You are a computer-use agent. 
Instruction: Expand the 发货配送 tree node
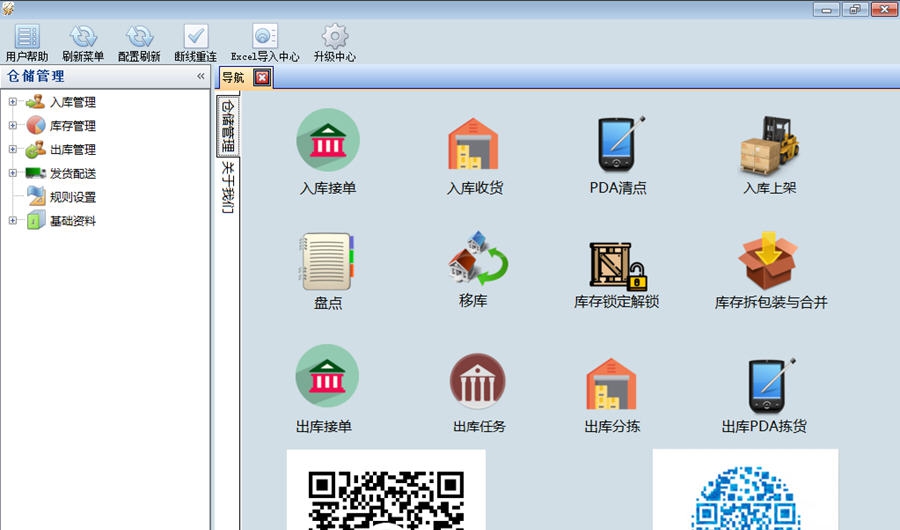[x=13, y=173]
